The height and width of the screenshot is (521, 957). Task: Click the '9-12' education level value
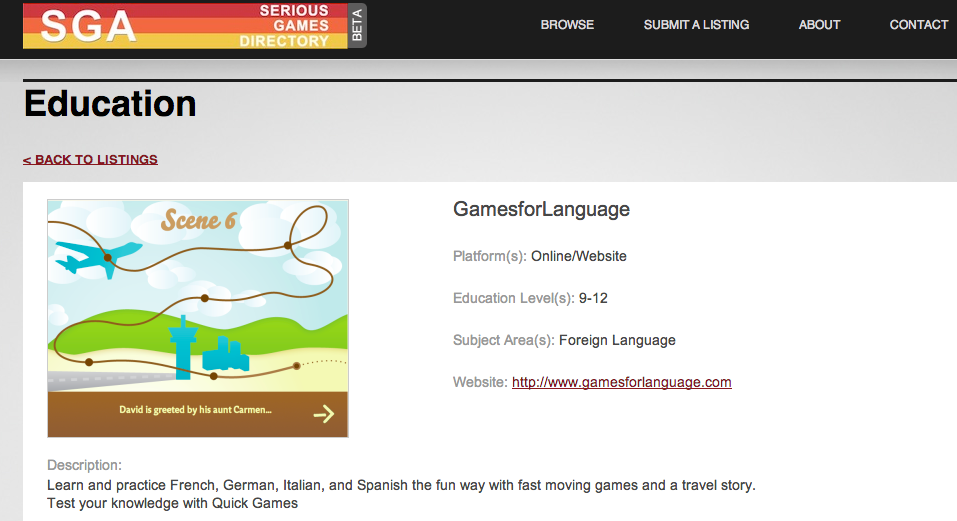point(593,298)
